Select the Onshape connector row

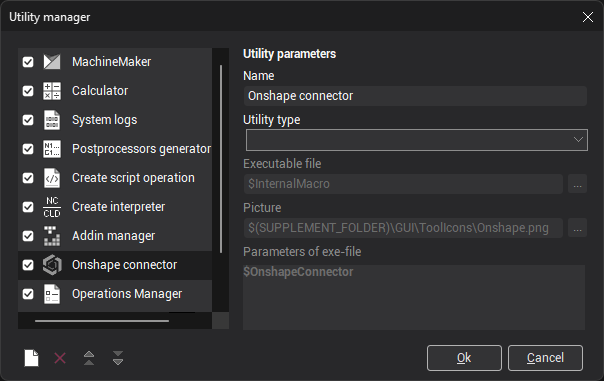(x=115, y=265)
